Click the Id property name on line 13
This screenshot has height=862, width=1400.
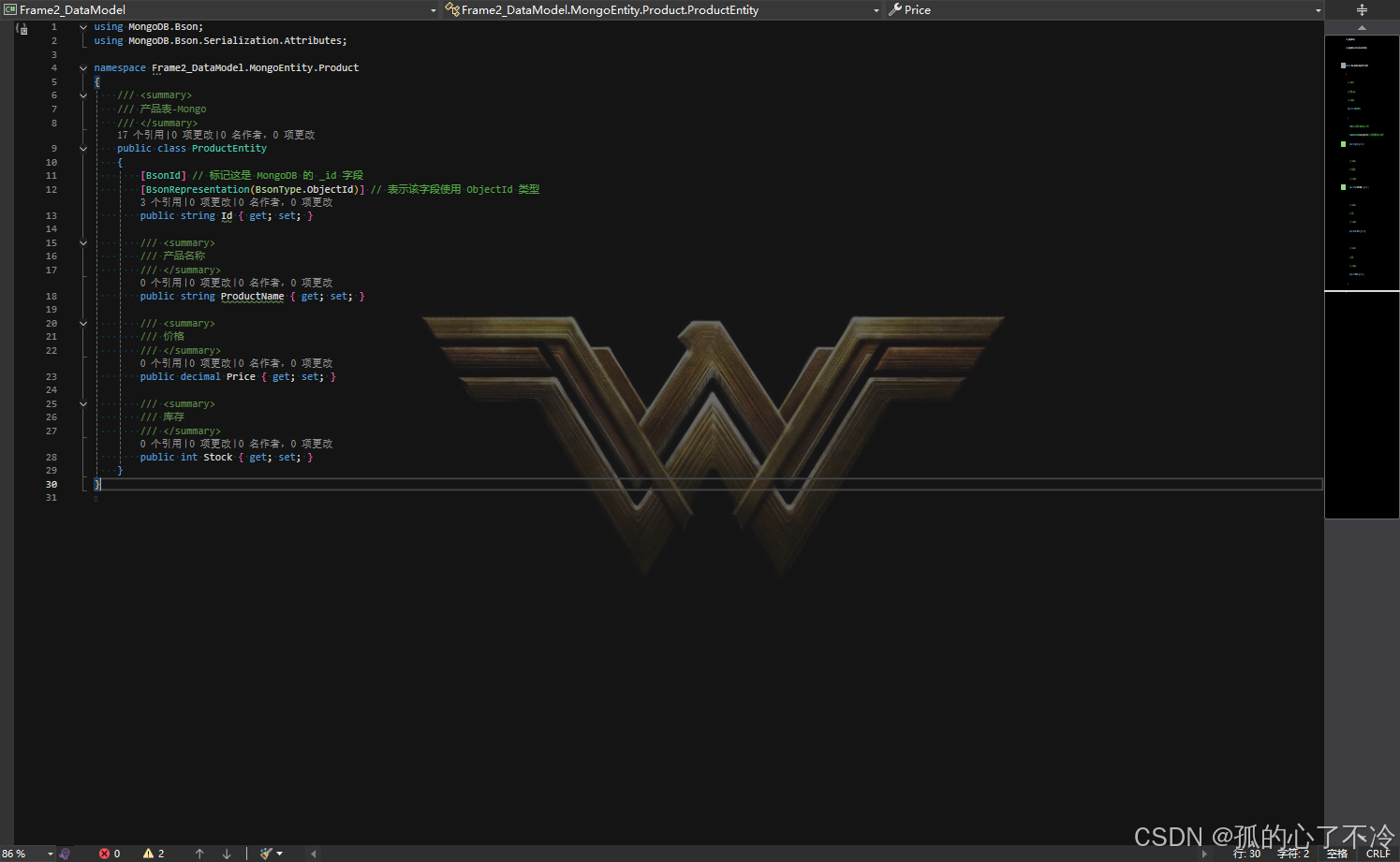[x=227, y=216]
